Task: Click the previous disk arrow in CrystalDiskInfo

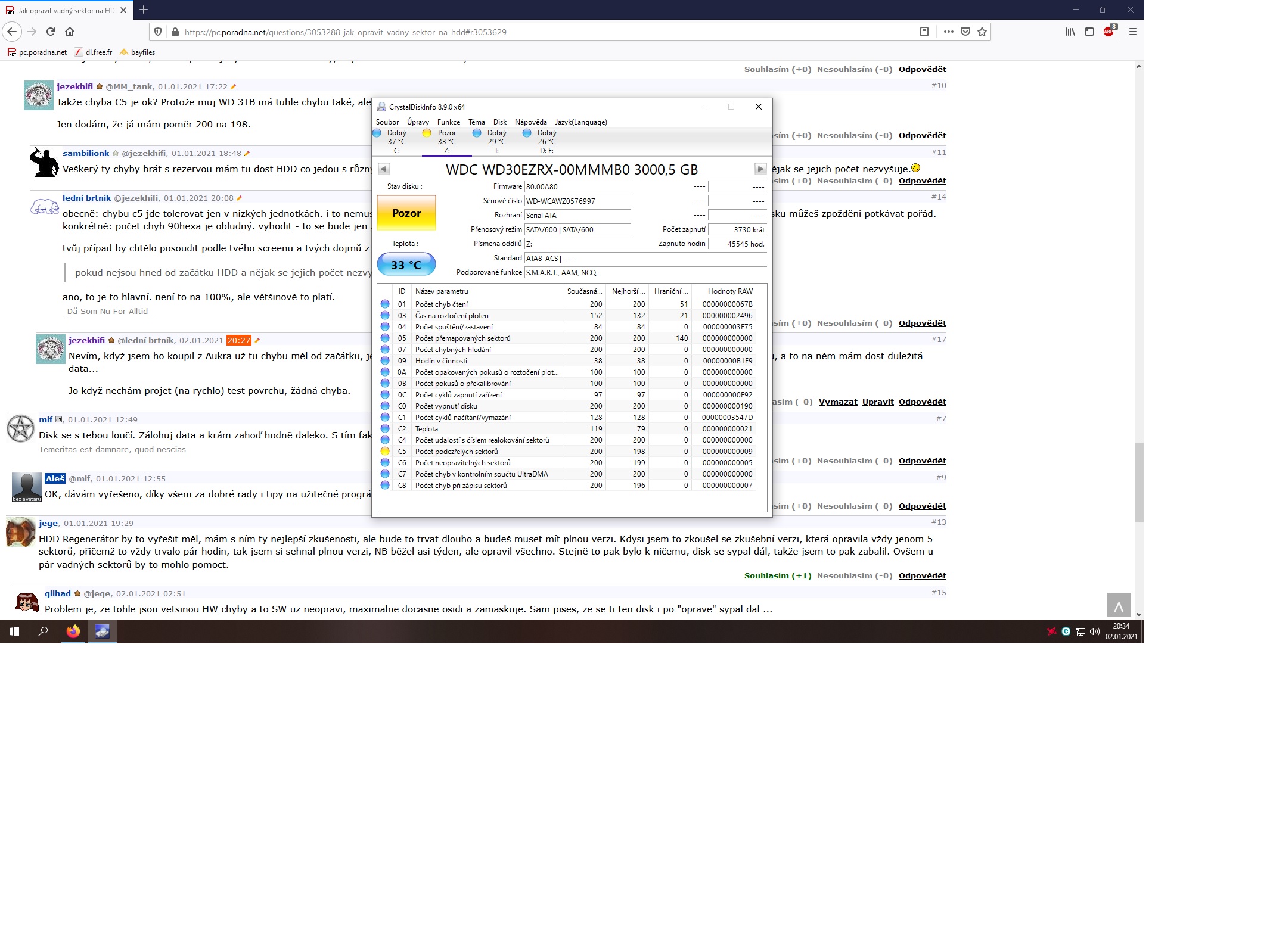Action: (384, 169)
